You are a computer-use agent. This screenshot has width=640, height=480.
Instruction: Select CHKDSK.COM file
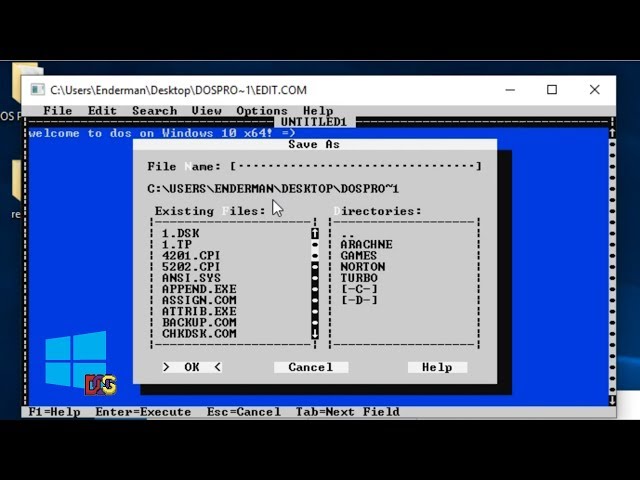coord(199,333)
